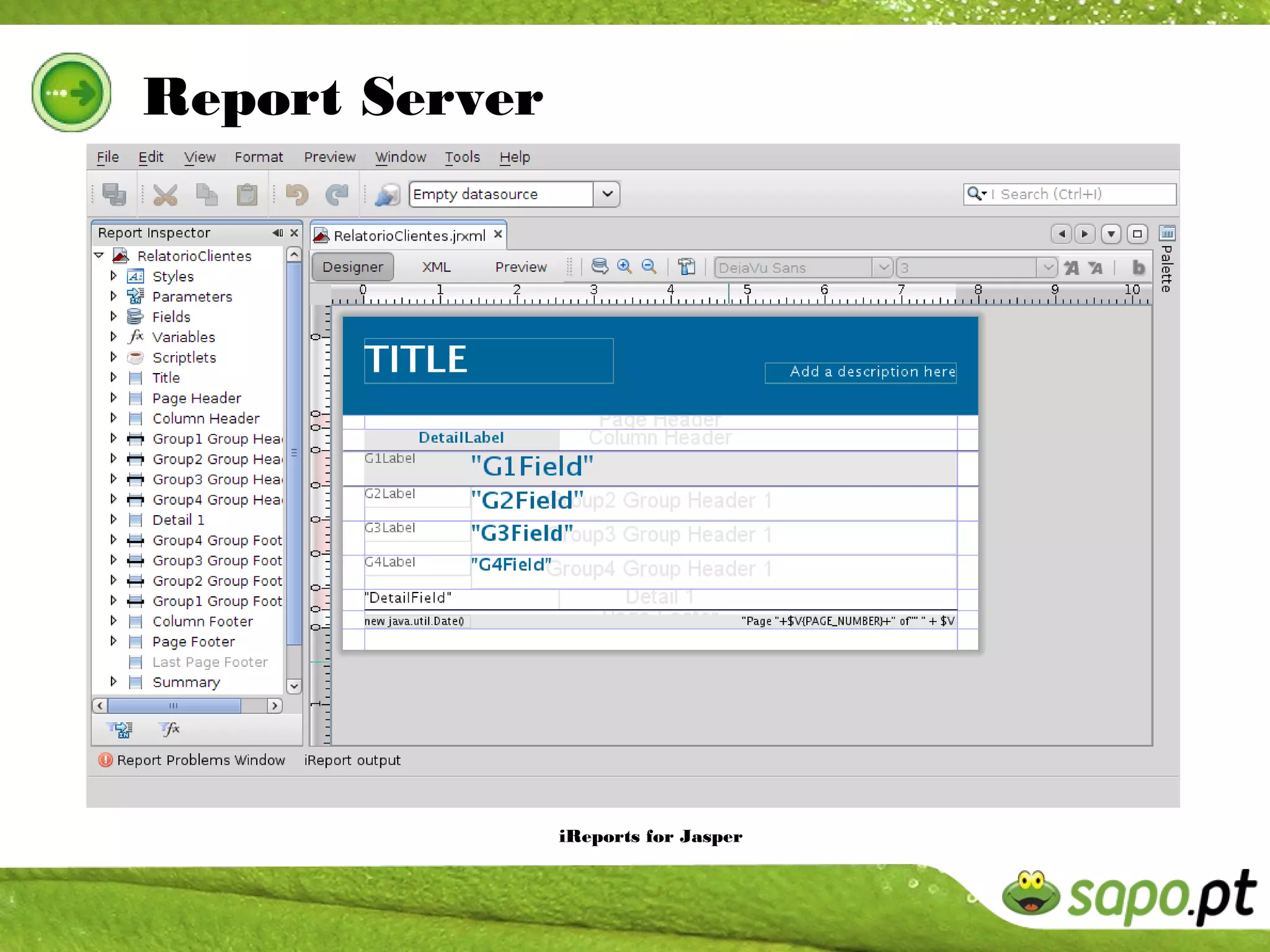Viewport: 1270px width, 952px height.
Task: Collapse the RelatorioClientes root node
Action: (x=99, y=255)
